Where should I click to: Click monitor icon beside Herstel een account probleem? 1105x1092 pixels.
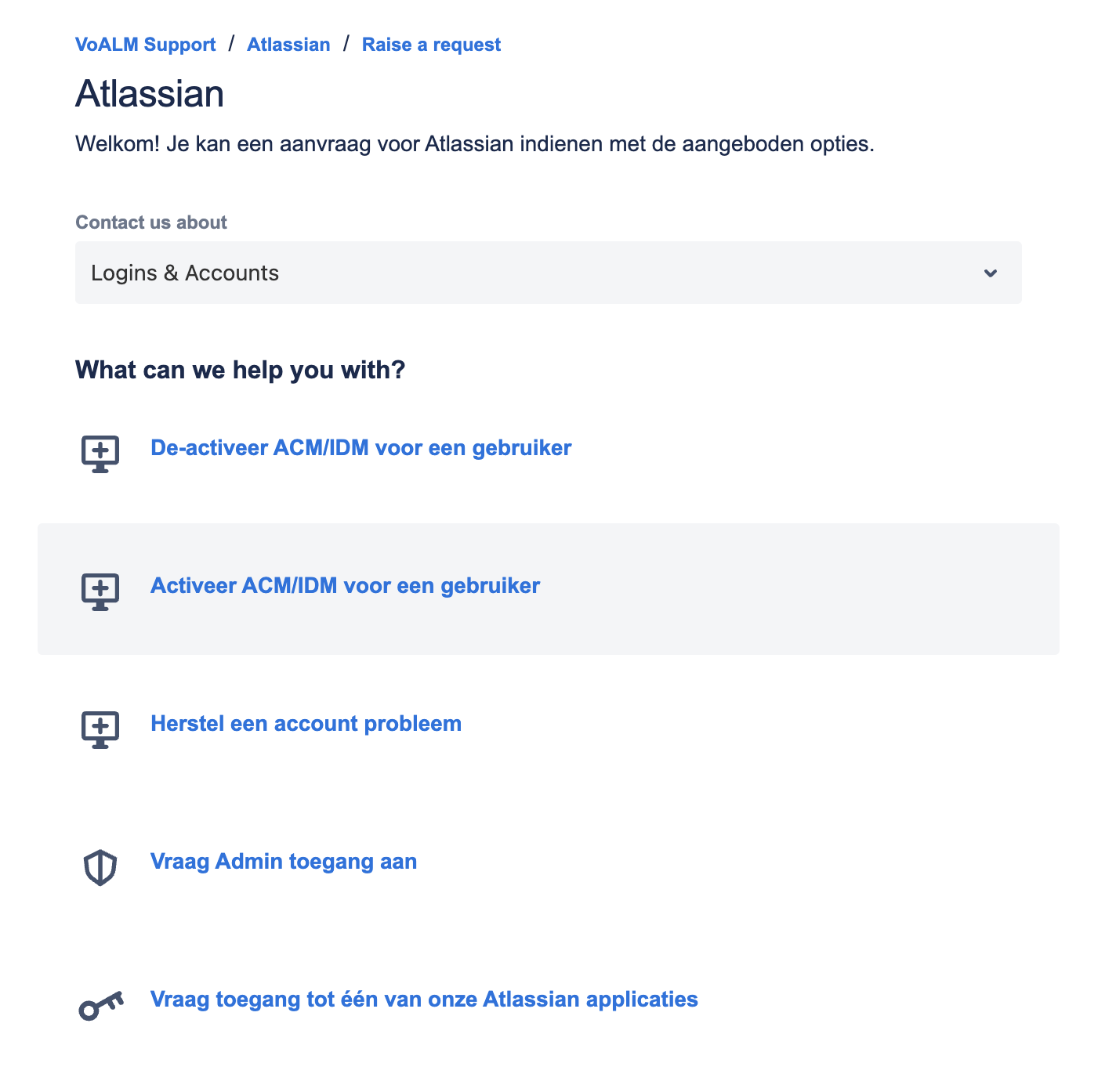[100, 729]
